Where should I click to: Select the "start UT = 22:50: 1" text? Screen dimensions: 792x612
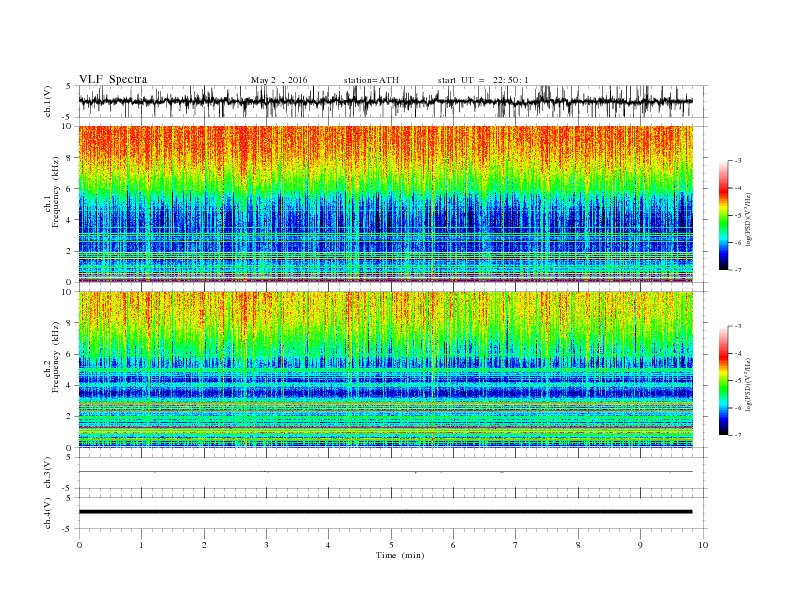tap(483, 80)
